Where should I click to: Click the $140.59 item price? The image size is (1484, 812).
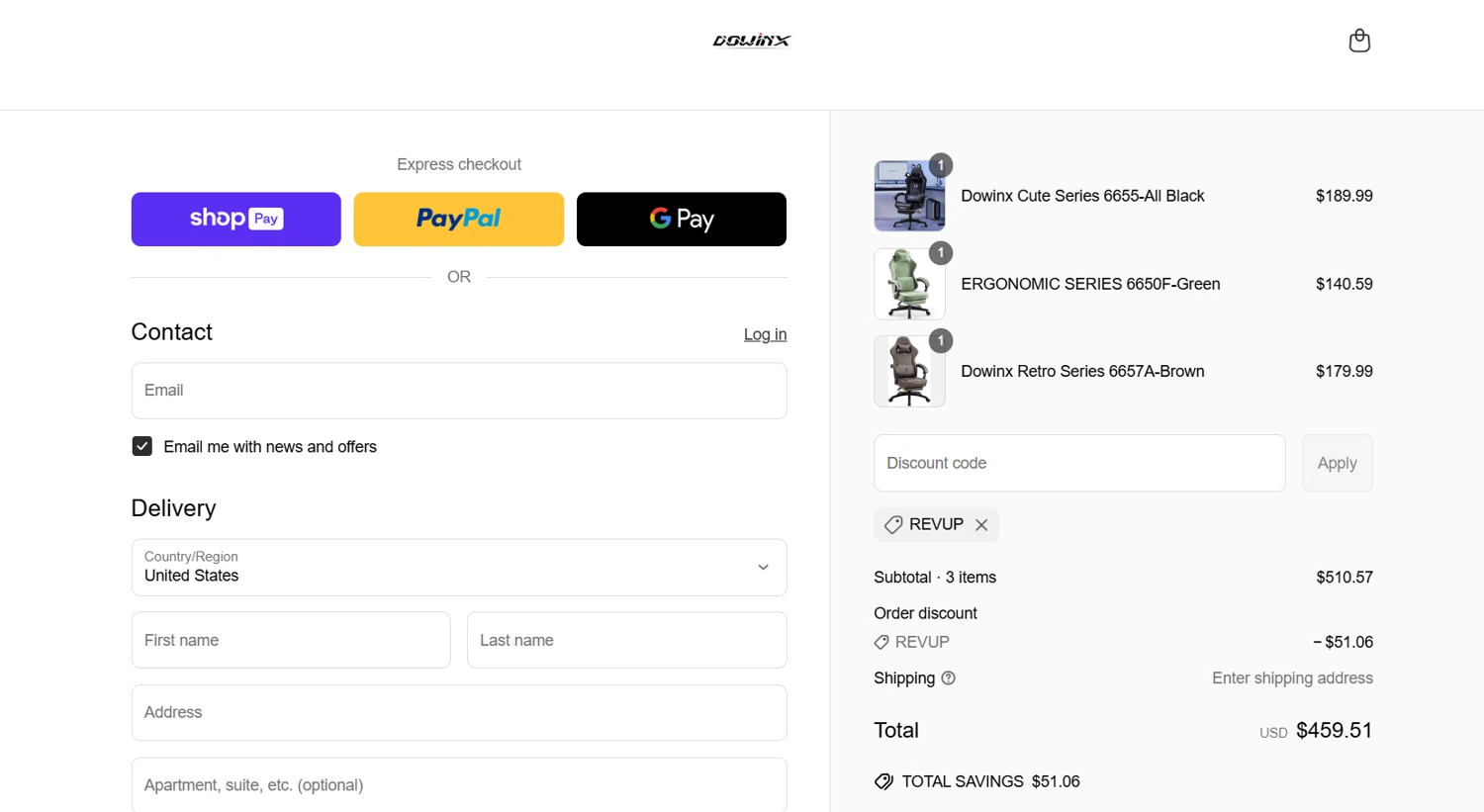(1344, 284)
